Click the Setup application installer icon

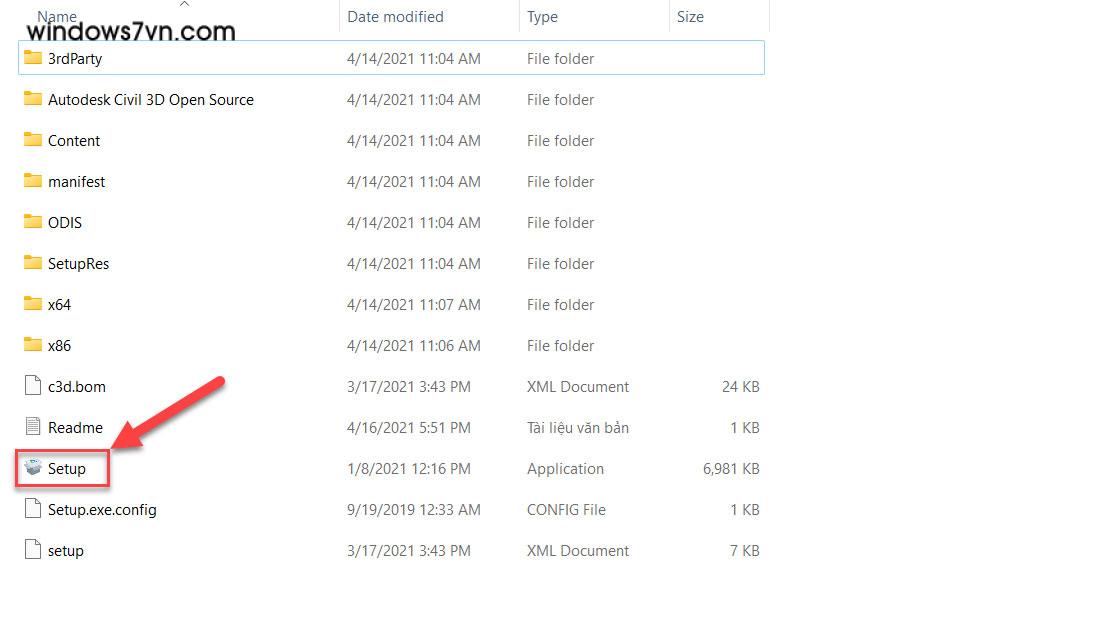pyautogui.click(x=33, y=468)
